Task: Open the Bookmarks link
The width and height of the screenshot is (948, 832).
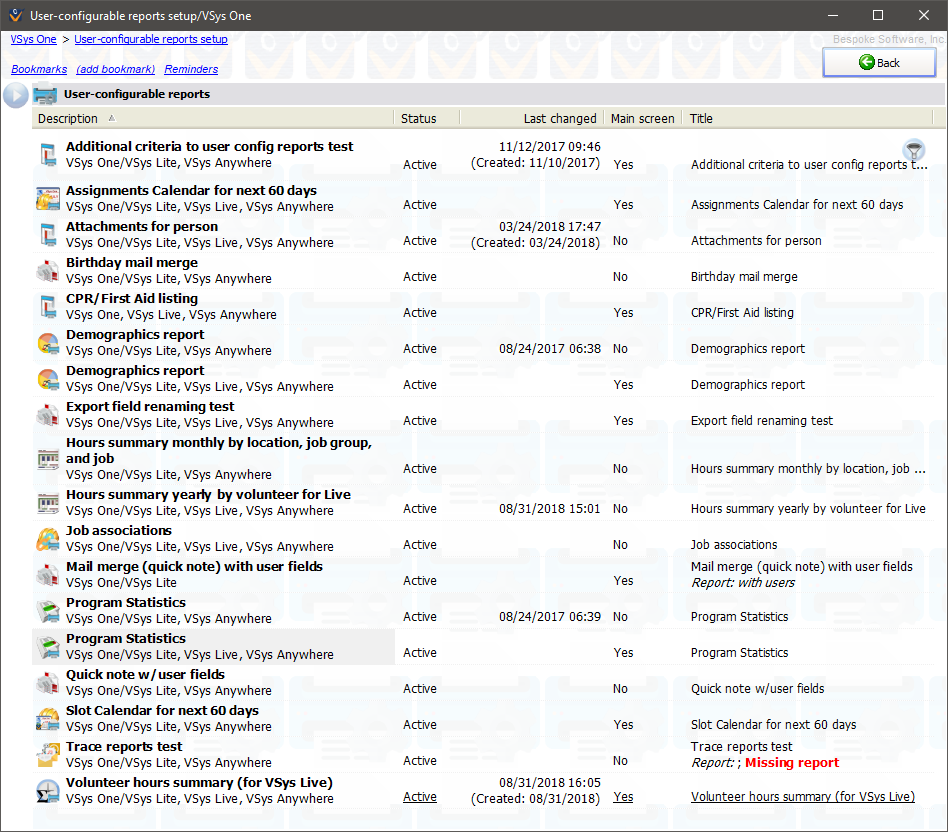Action: [39, 69]
